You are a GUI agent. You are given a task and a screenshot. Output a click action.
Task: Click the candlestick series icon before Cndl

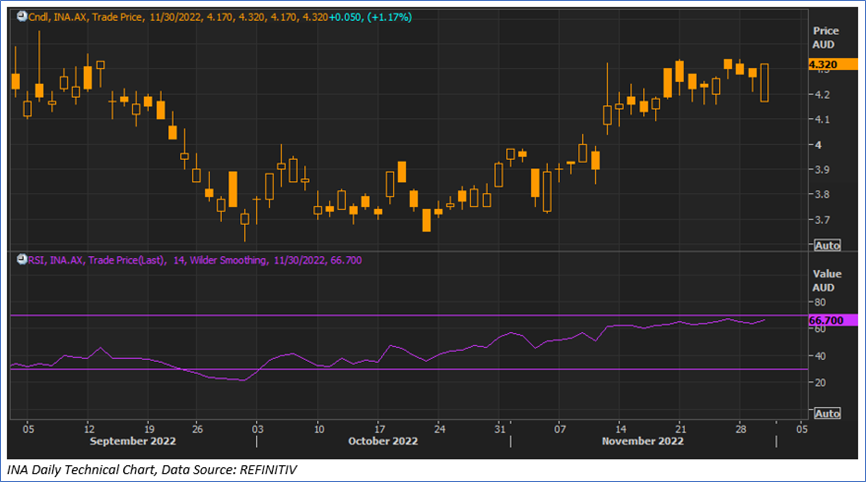22,17
